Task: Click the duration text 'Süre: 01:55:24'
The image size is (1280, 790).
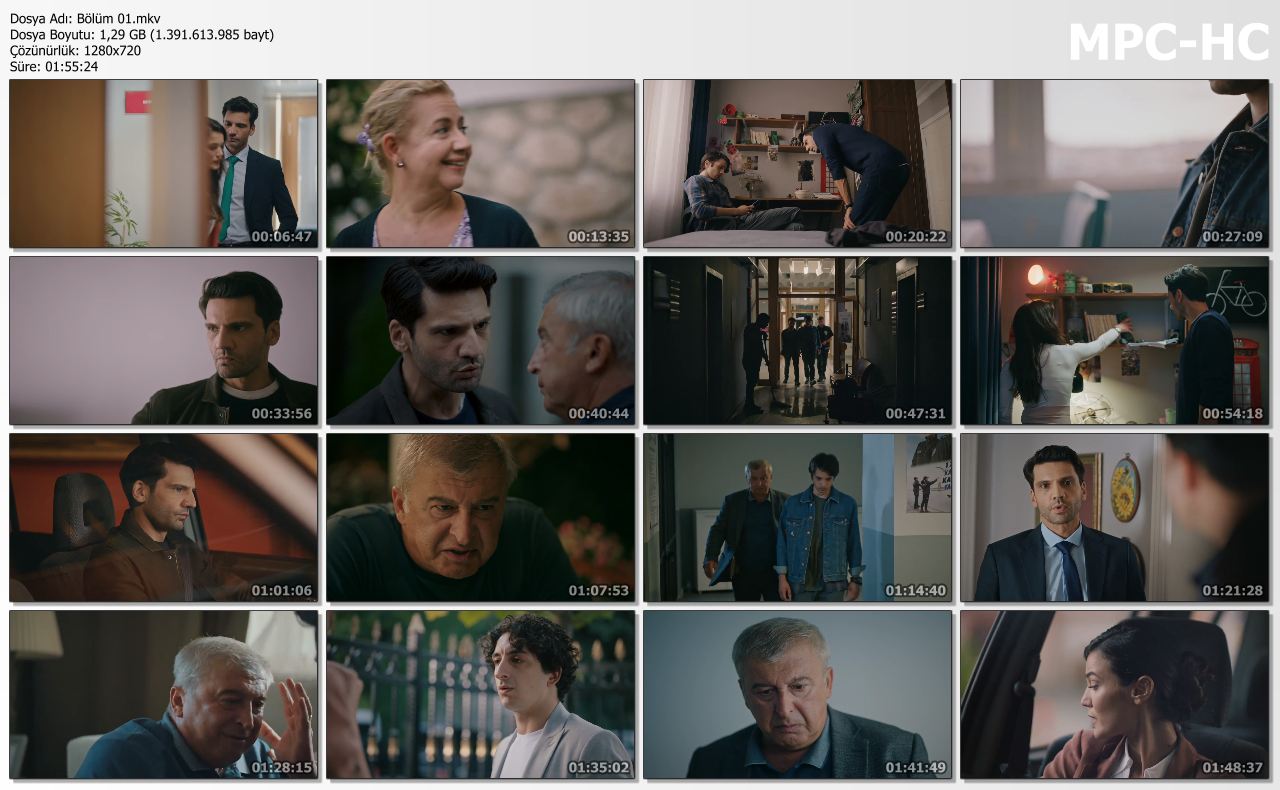Action: pyautogui.click(x=54, y=67)
